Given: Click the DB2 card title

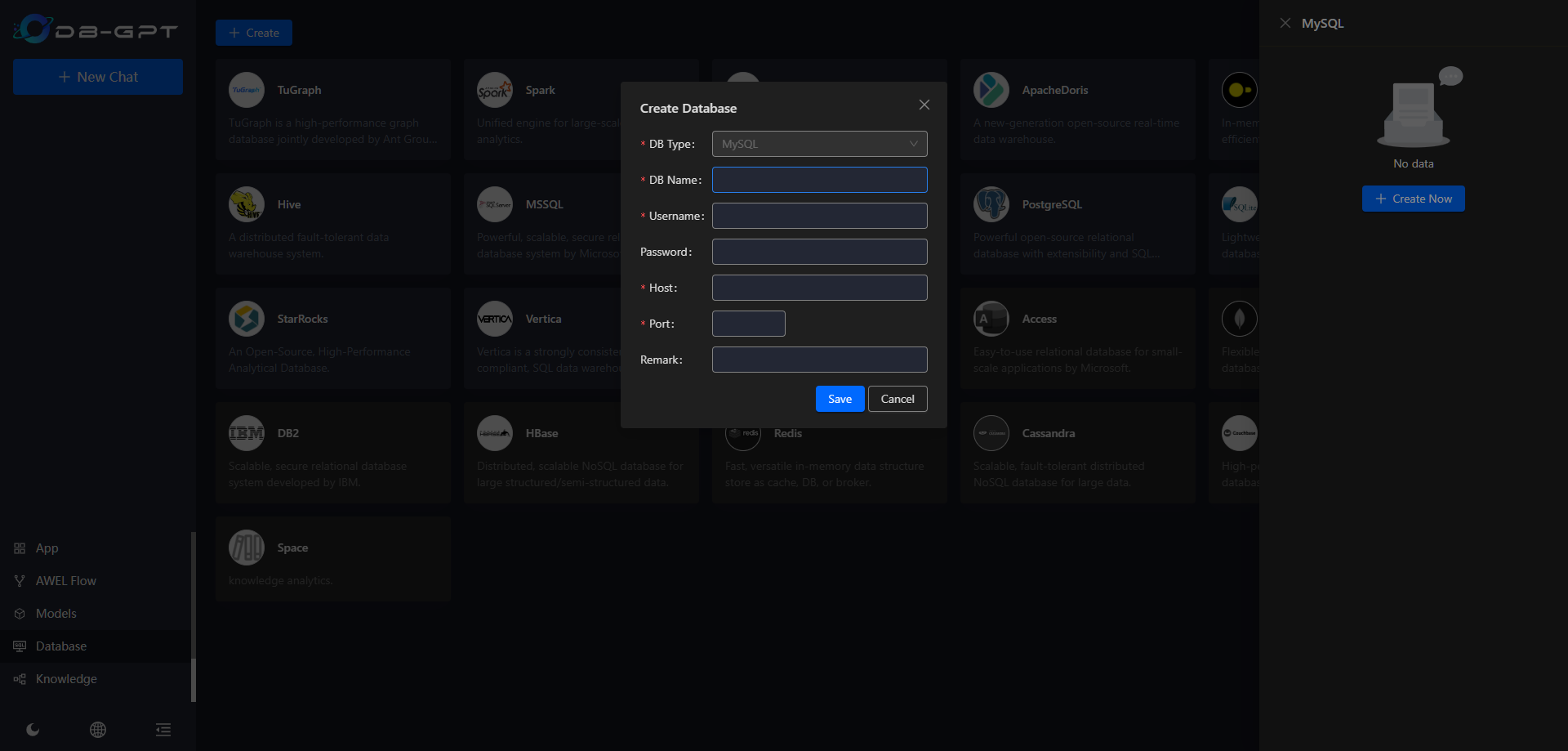Looking at the screenshot, I should coord(288,433).
